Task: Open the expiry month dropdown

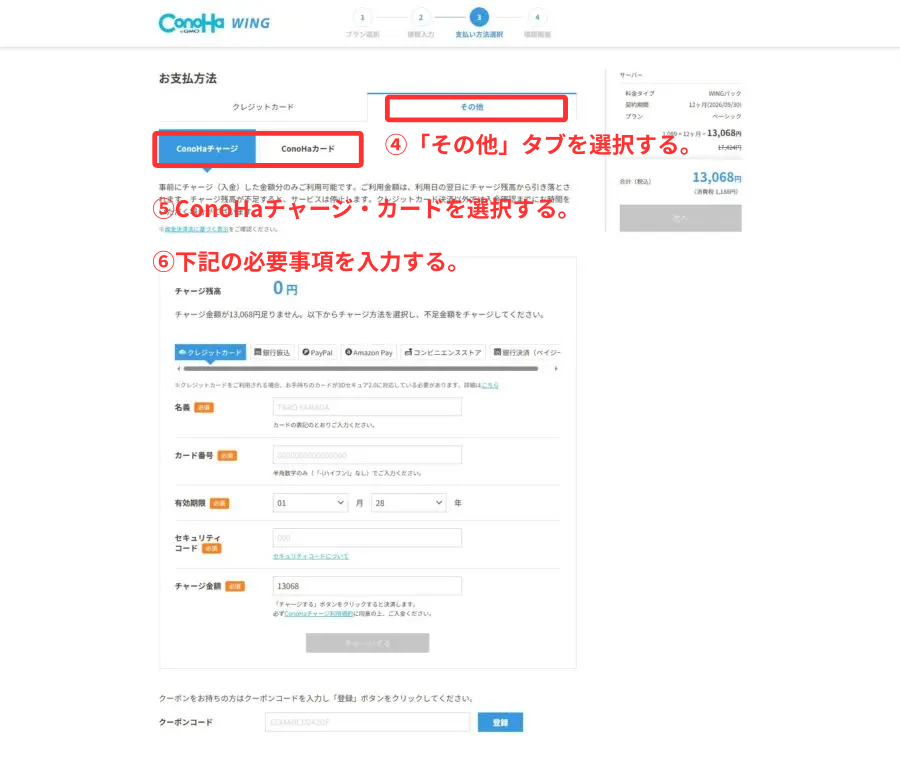Action: (x=310, y=503)
